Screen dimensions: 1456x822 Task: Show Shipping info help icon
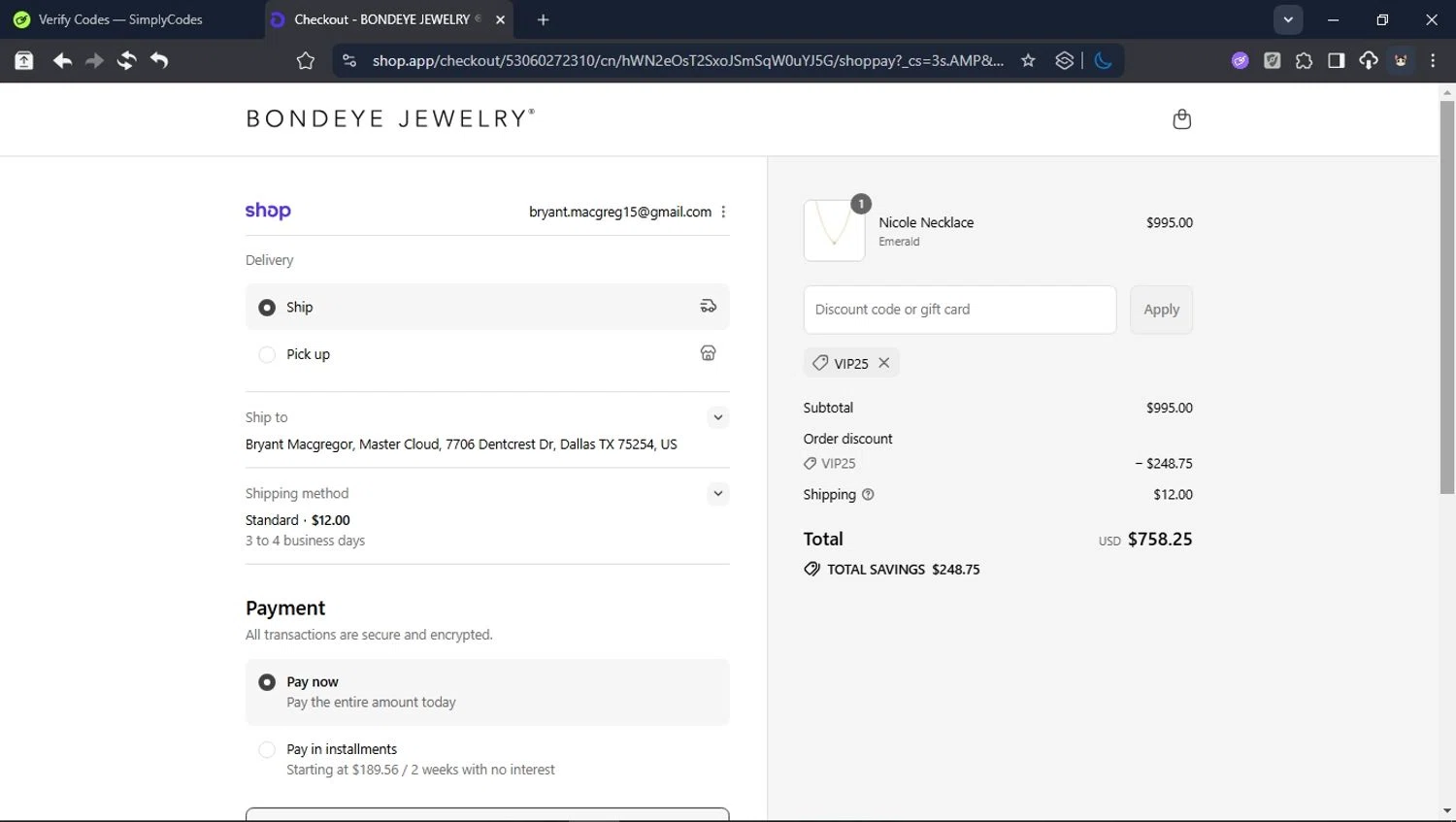(868, 494)
